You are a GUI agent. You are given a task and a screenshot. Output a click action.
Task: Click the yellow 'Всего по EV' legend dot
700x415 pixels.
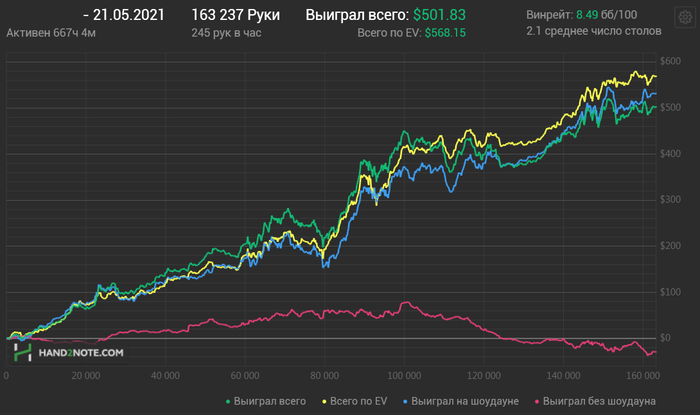(x=325, y=402)
